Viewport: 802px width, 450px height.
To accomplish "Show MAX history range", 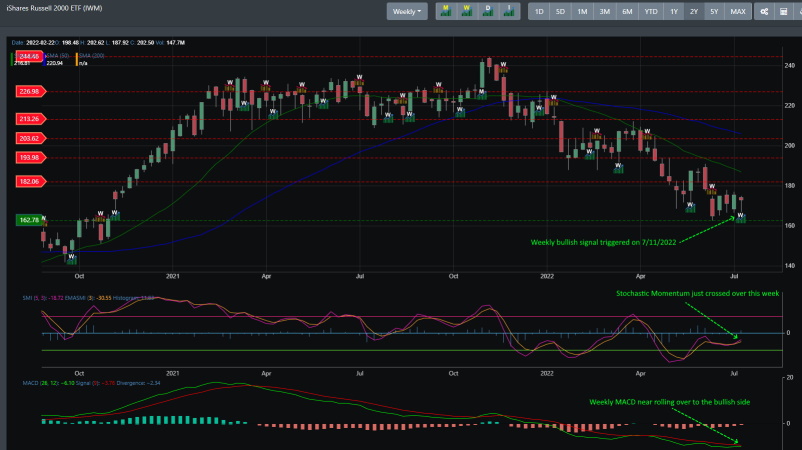I will [x=738, y=11].
